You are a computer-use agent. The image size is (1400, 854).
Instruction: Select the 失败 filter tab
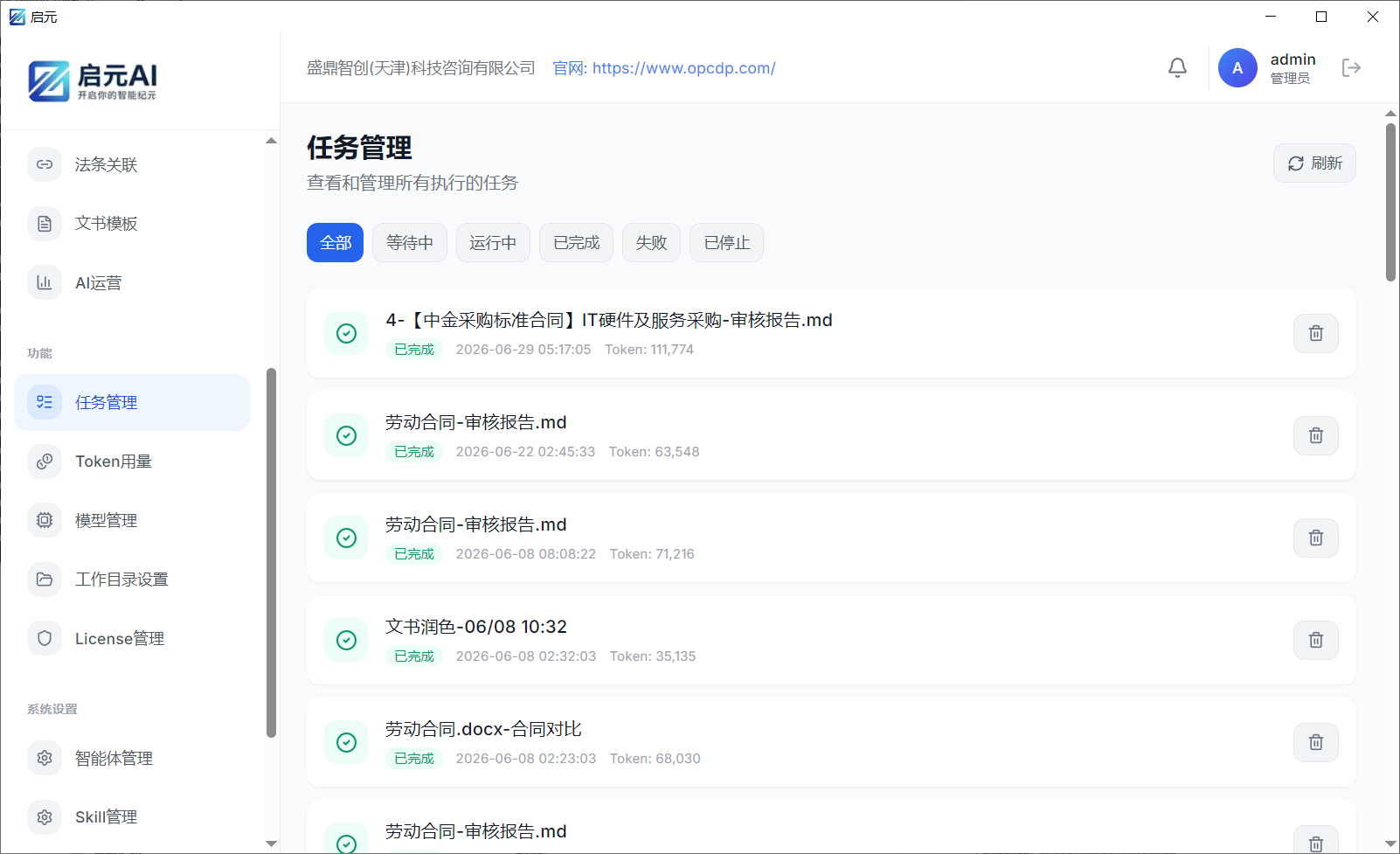coord(651,243)
